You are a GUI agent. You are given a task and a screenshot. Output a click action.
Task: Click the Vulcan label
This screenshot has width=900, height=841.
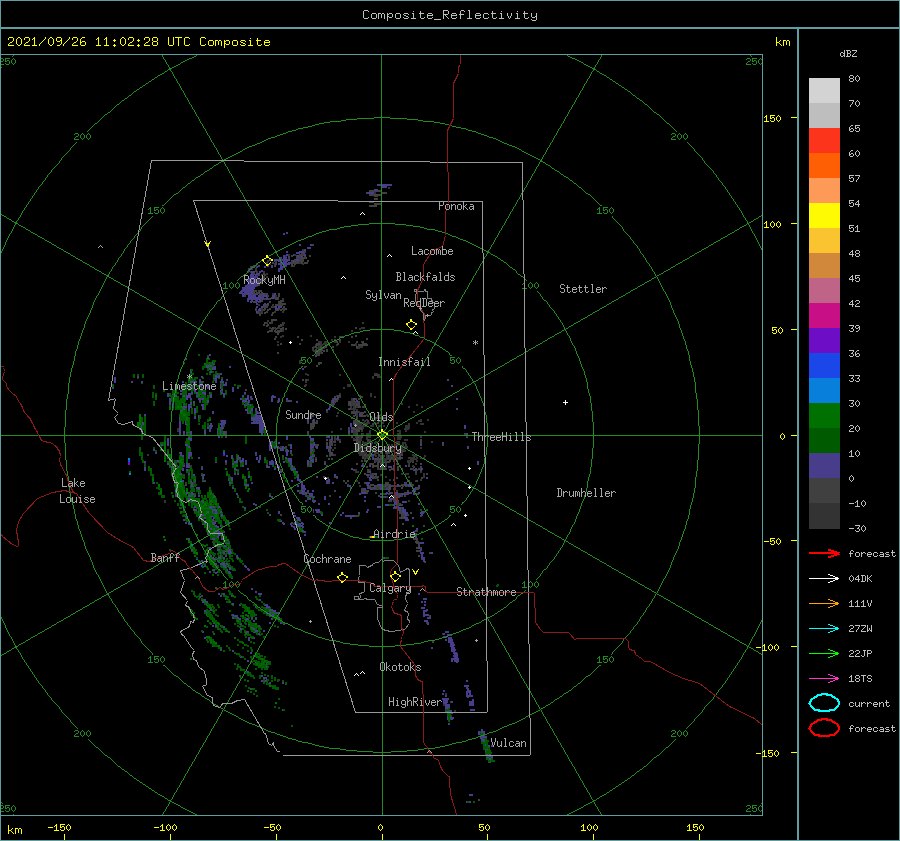[508, 743]
